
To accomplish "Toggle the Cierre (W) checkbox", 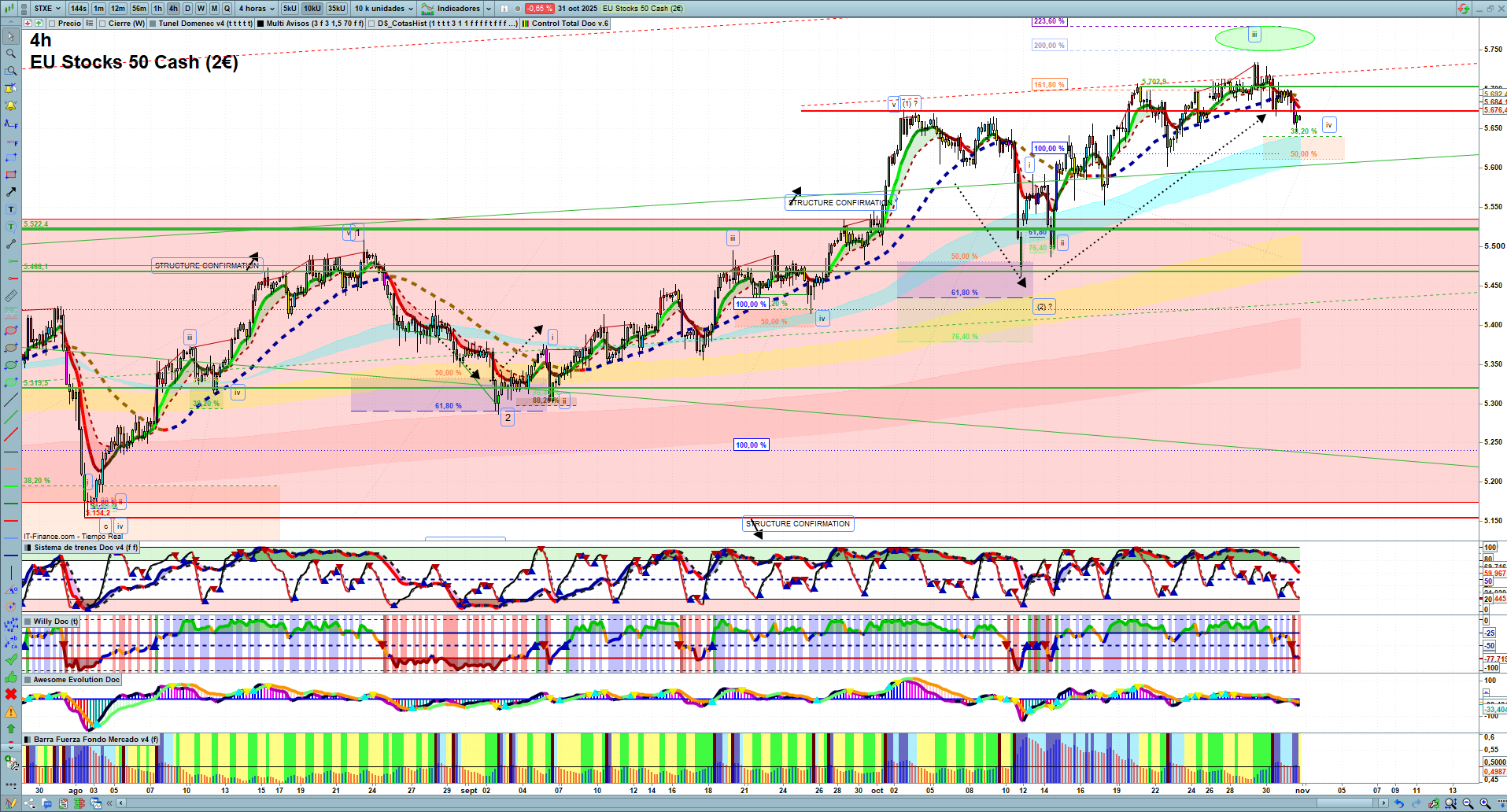I will tap(102, 24).
